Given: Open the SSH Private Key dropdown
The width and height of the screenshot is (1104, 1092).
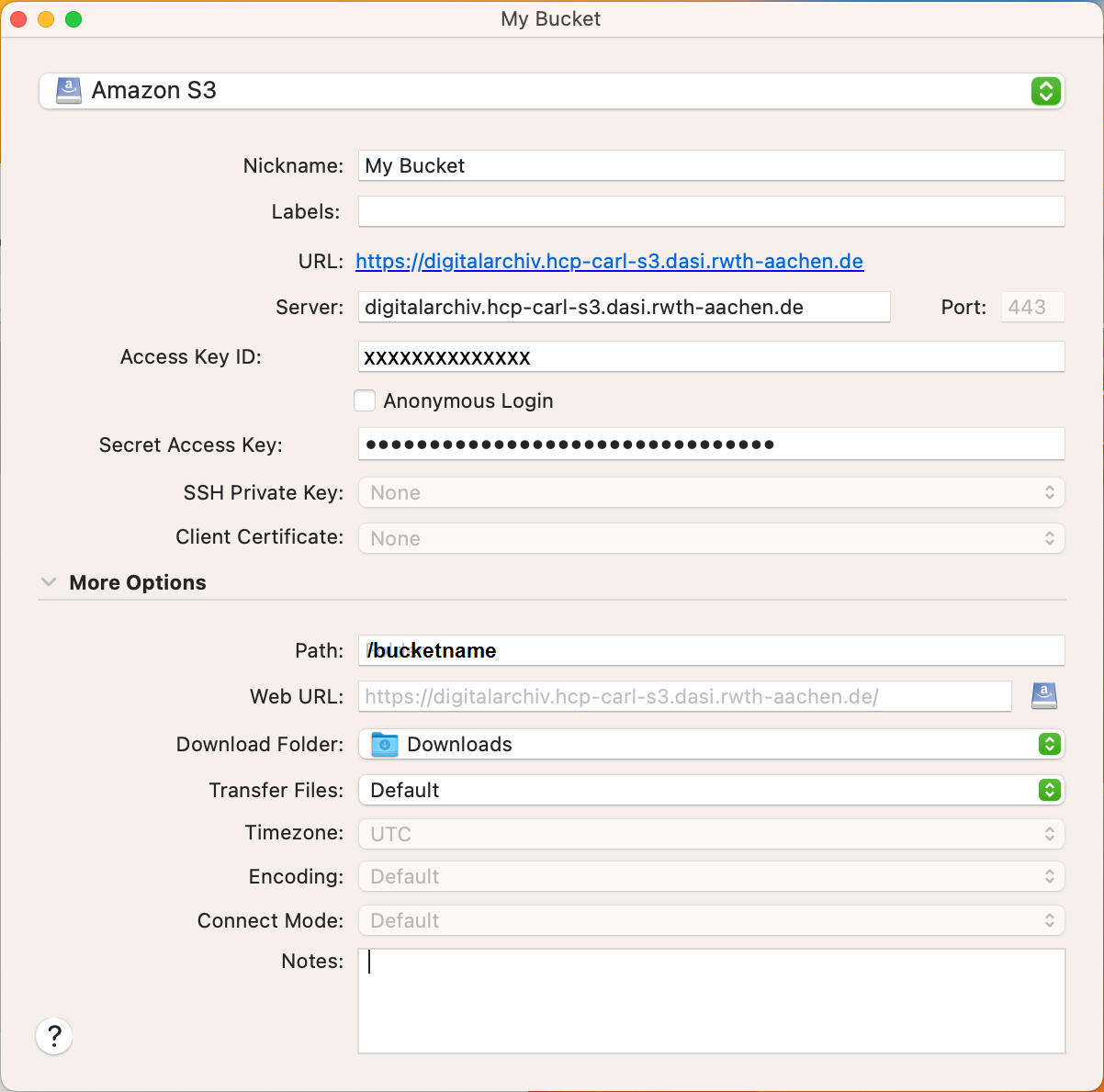Looking at the screenshot, I should click(711, 492).
